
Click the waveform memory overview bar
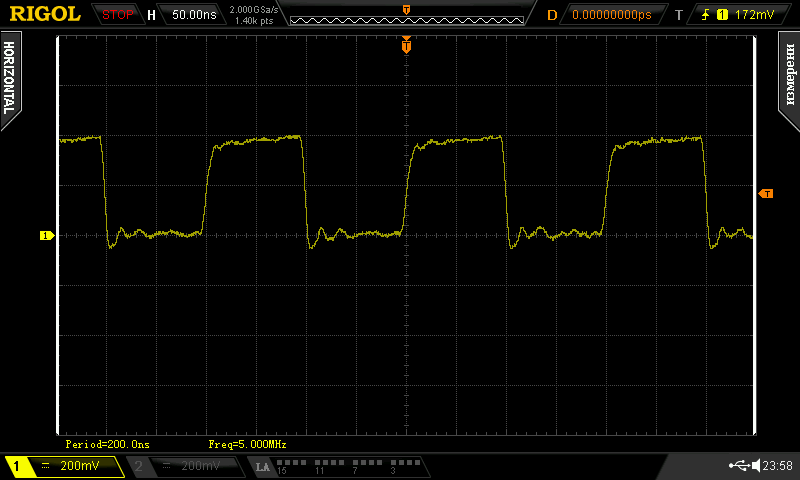(405, 15)
